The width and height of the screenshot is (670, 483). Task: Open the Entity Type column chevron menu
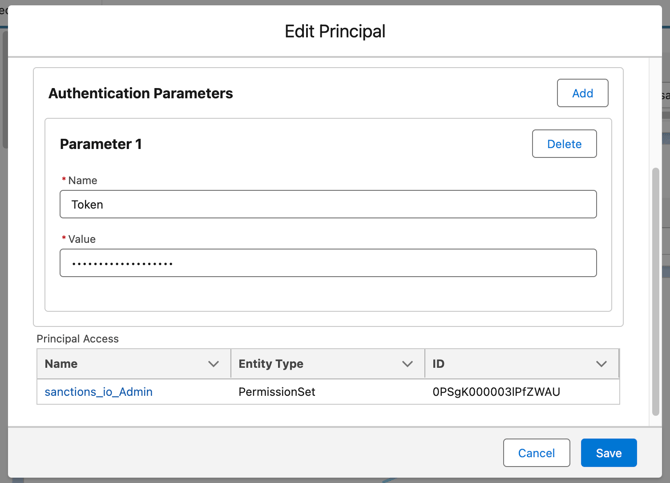407,364
